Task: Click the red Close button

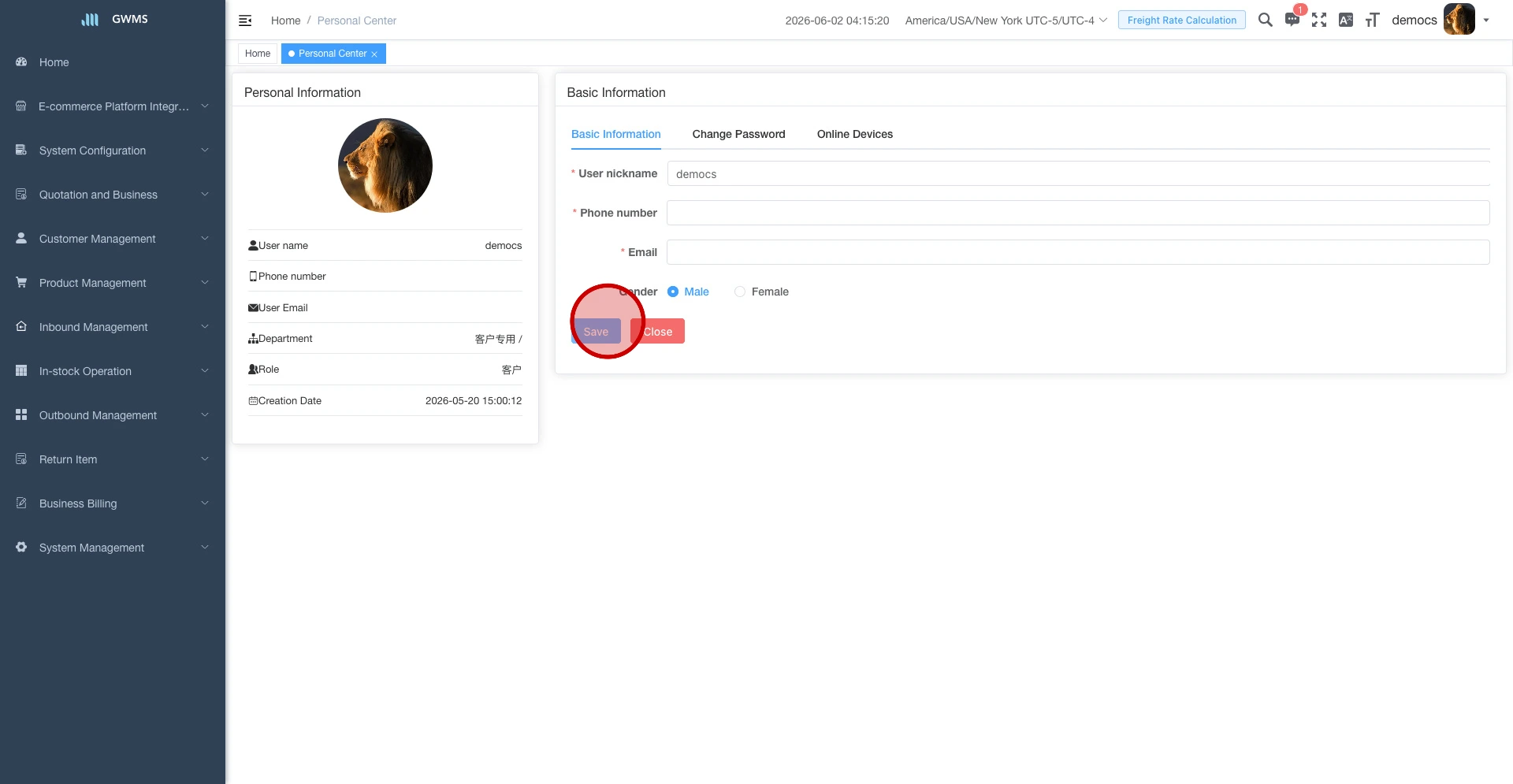Action: tap(657, 331)
